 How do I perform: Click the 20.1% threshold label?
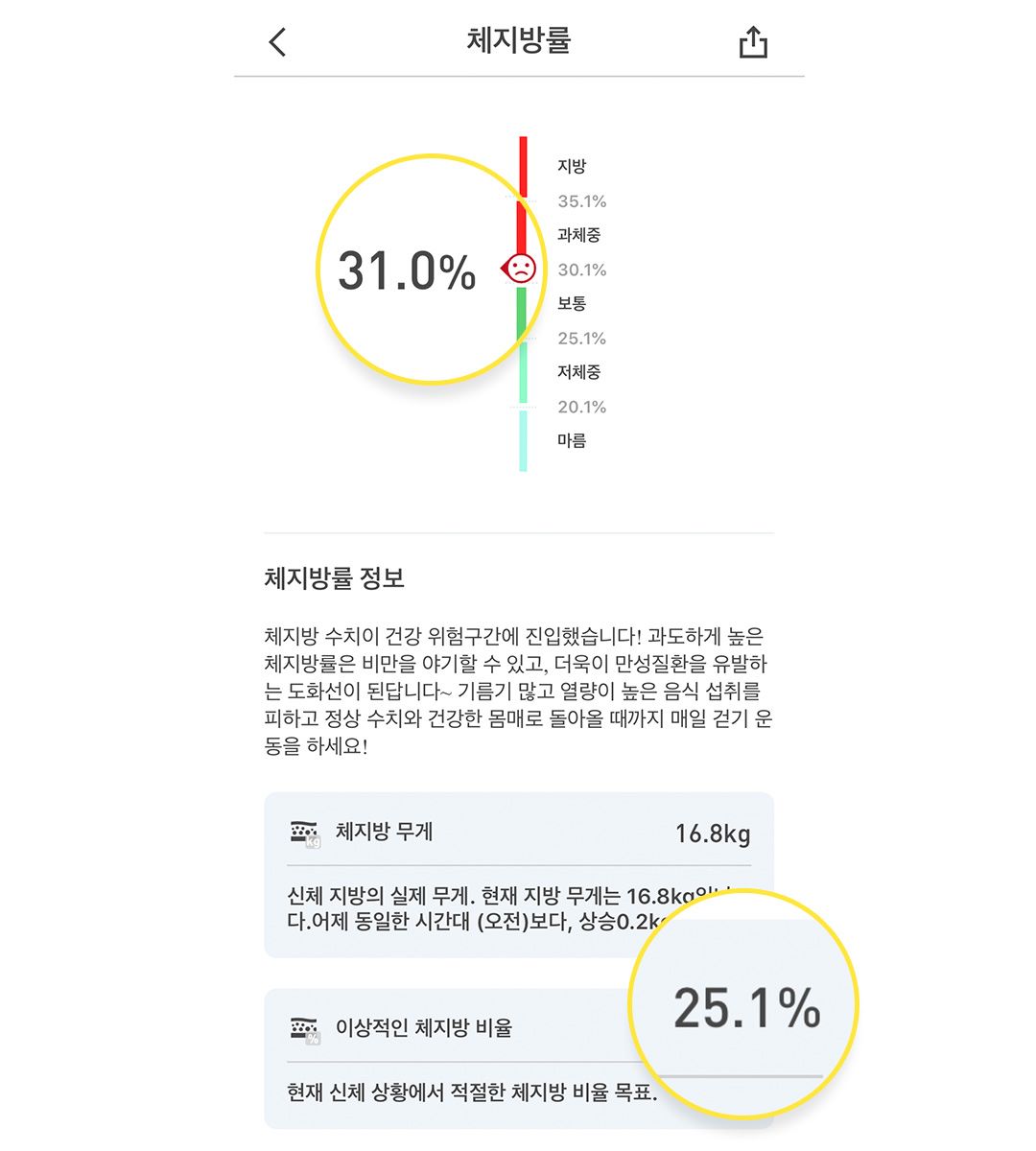click(x=582, y=407)
